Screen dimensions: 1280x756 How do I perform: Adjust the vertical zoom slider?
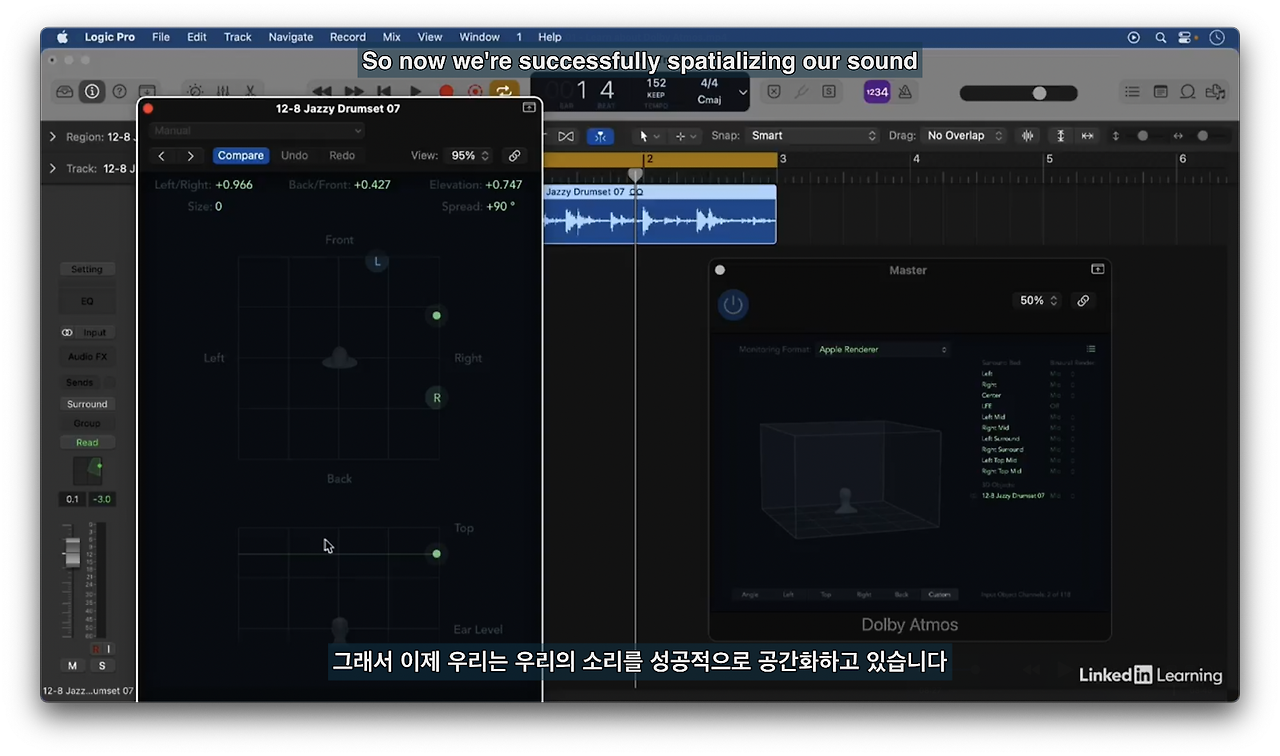pyautogui.click(x=1143, y=136)
